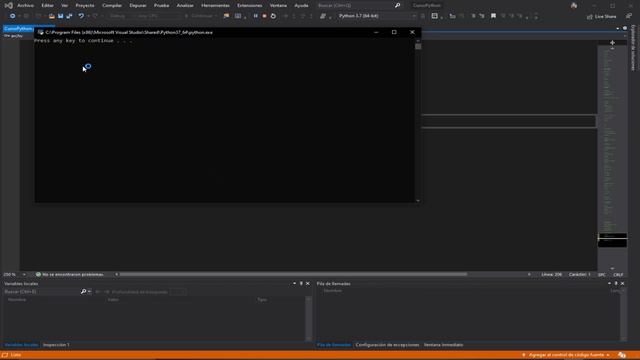Open Variables locales window options dropdown
640x360 pixels.
point(294,283)
